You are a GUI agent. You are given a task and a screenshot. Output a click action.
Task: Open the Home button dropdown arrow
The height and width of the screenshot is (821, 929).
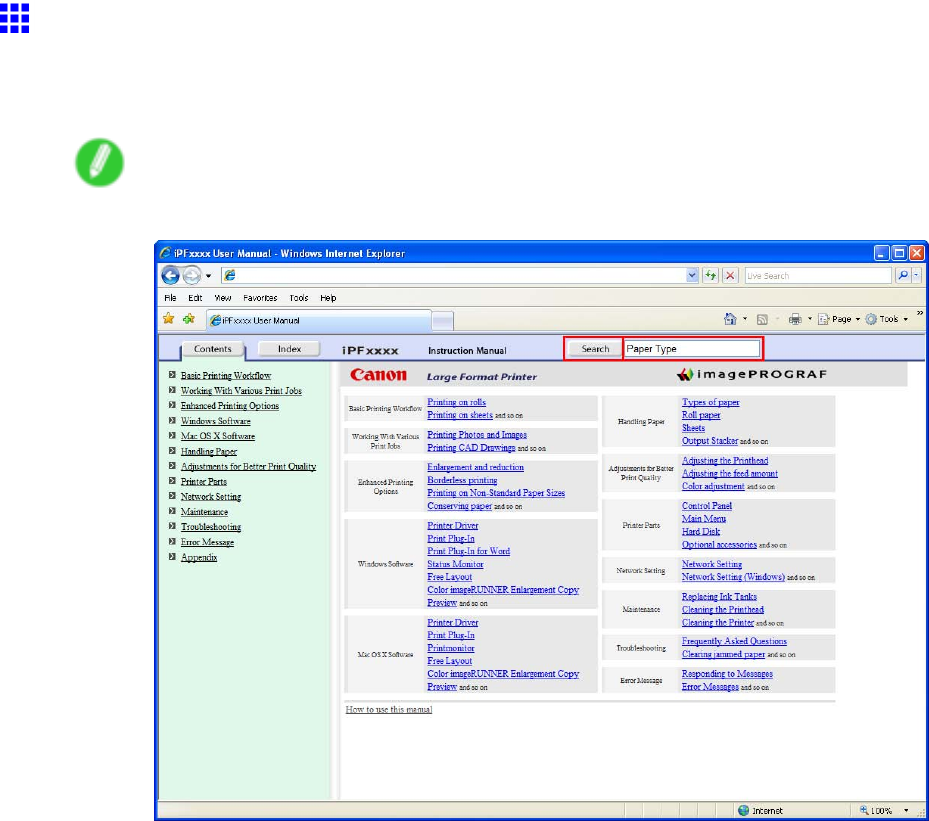point(745,319)
